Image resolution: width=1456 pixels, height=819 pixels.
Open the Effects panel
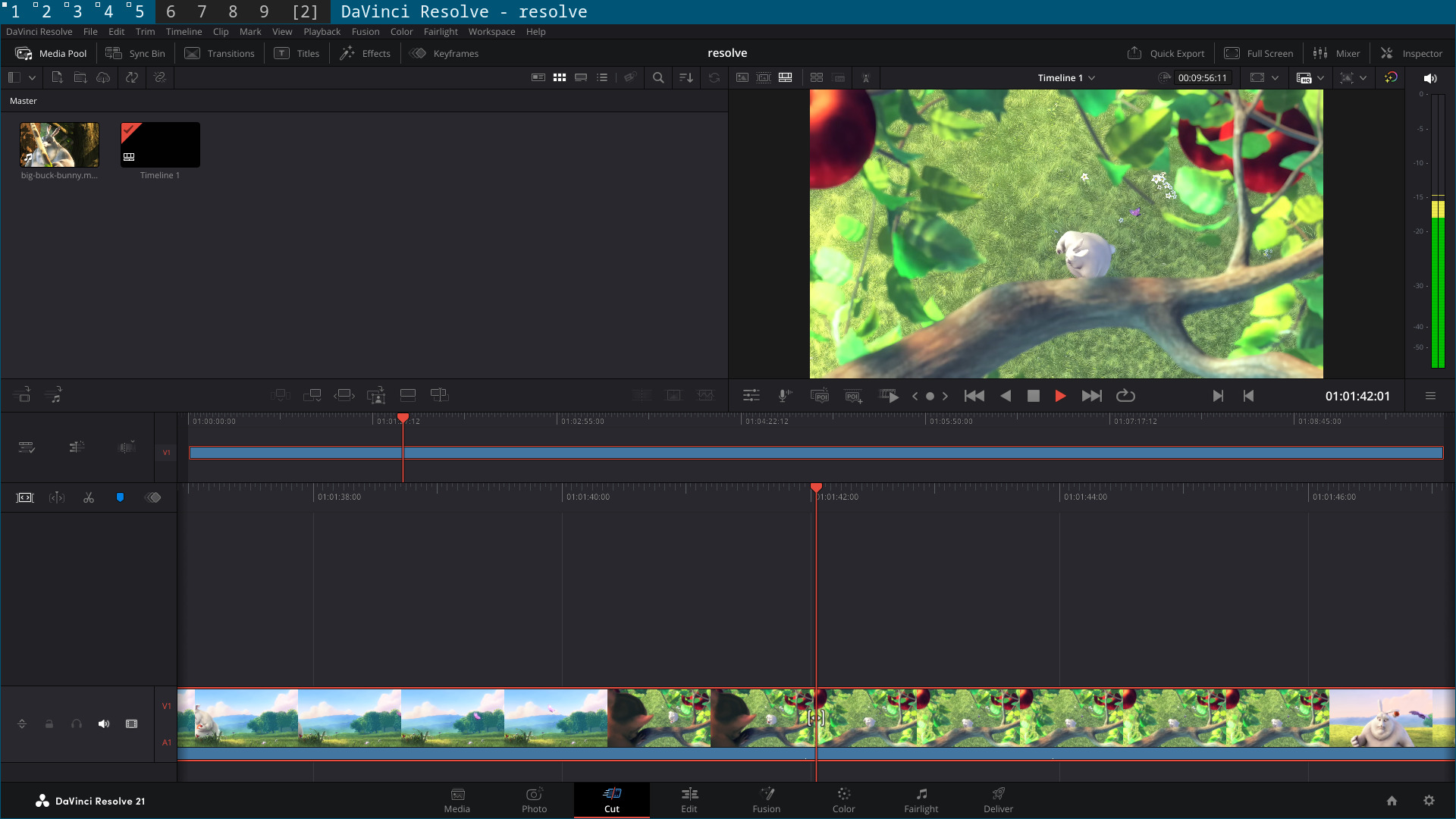click(x=365, y=53)
